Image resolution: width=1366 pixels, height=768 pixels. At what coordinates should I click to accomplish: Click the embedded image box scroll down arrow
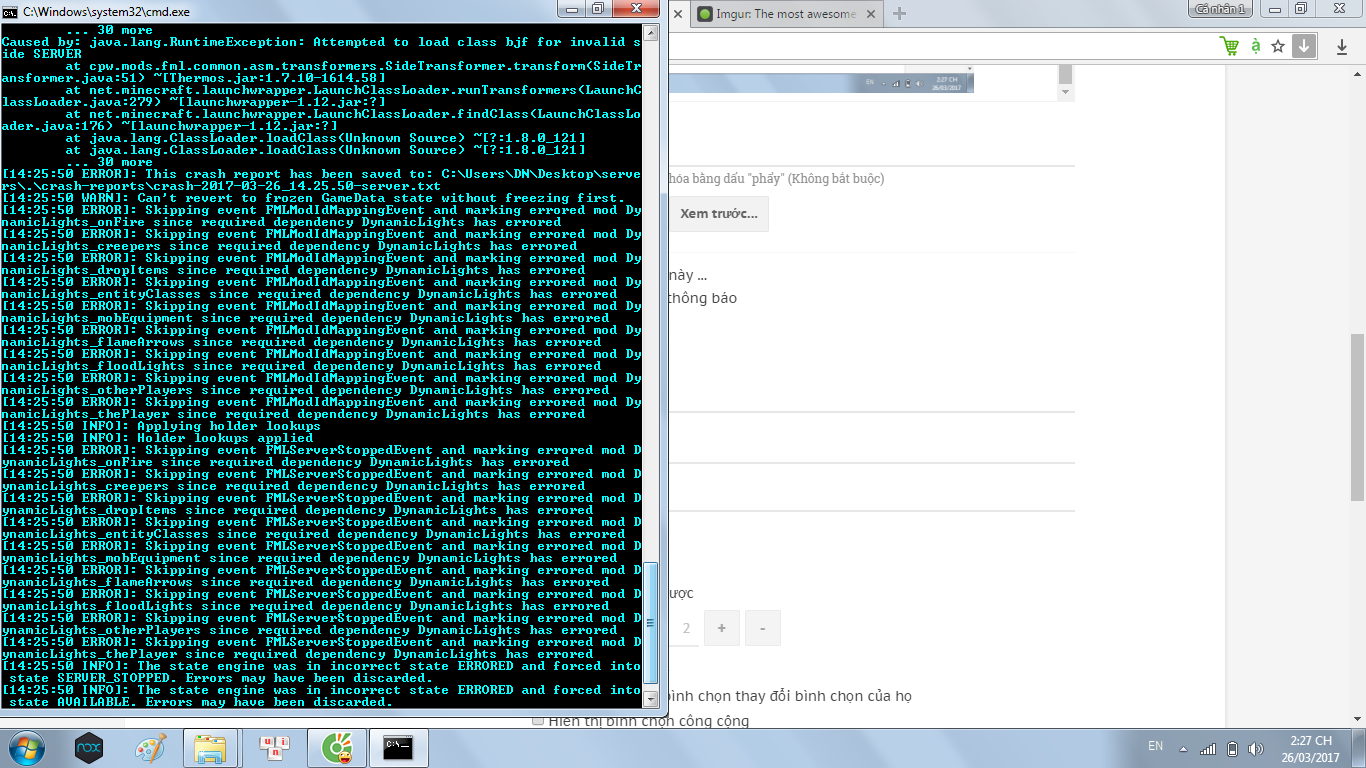(x=1065, y=93)
